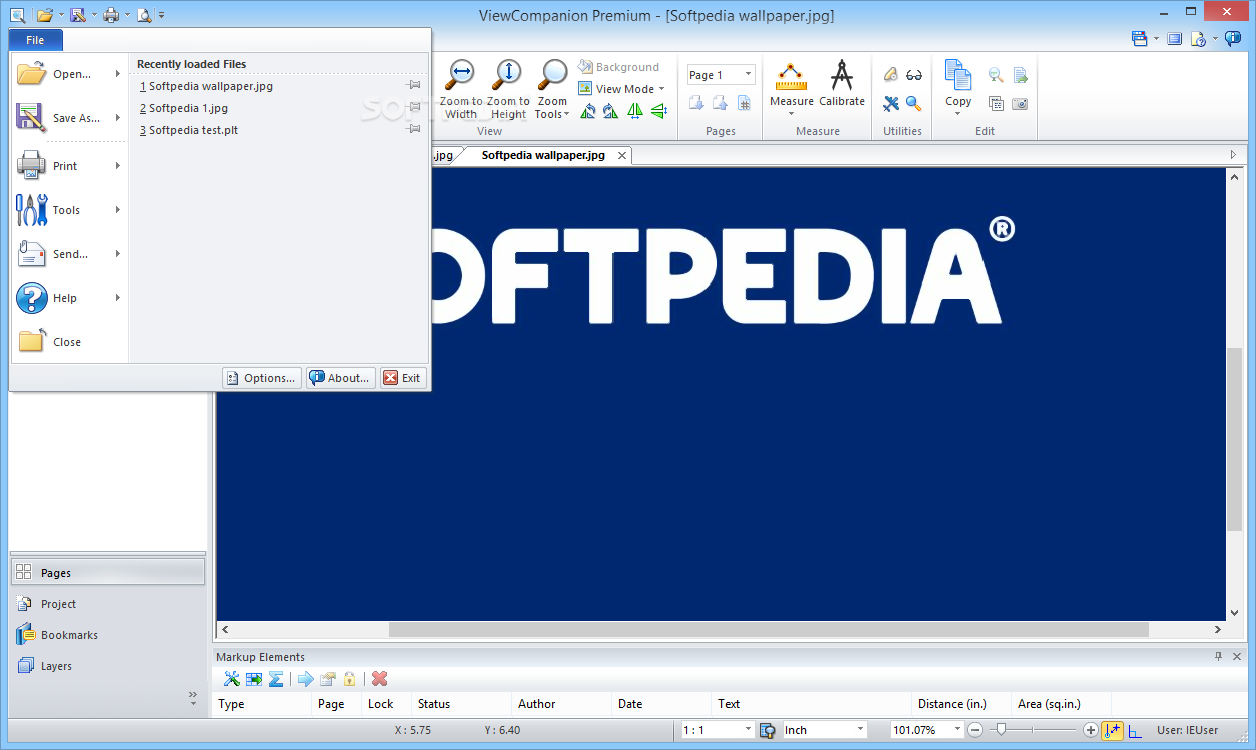Click the padlock icon in Markup Elements
The image size is (1256, 750).
click(349, 679)
